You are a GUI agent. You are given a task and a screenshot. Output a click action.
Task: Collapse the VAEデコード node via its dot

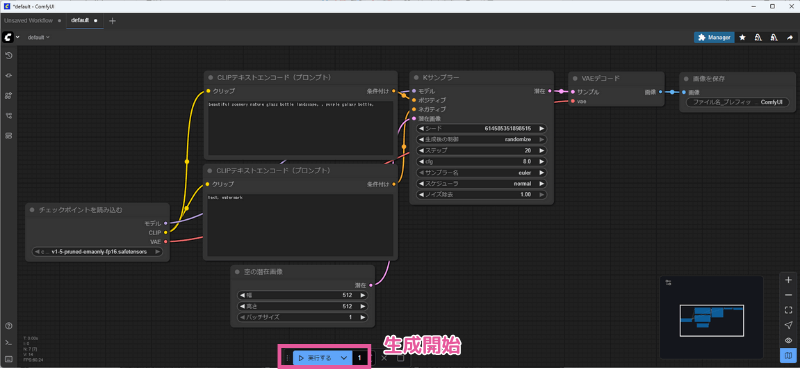pyautogui.click(x=574, y=79)
